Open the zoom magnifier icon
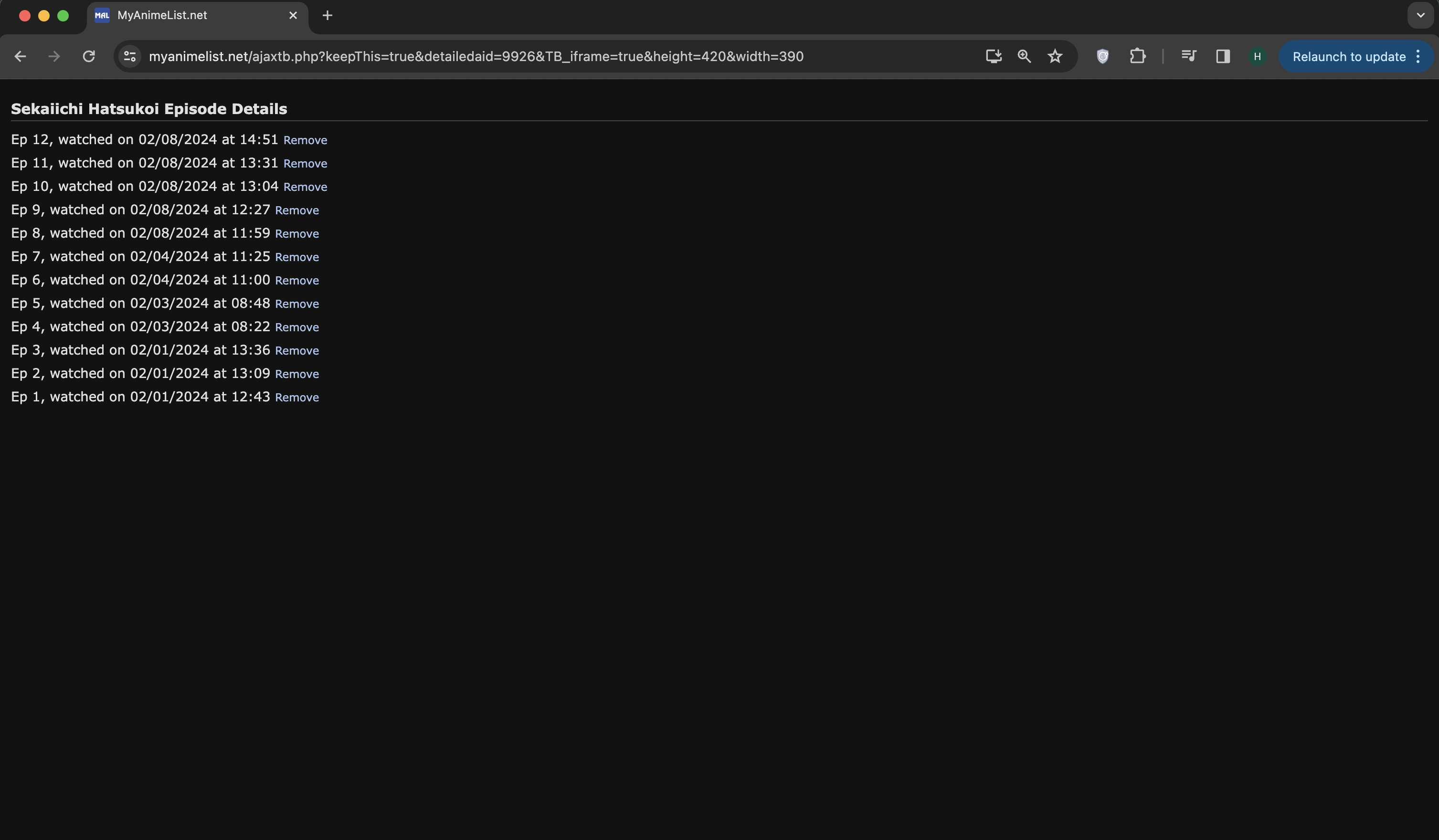This screenshot has width=1439, height=840. 1024,56
